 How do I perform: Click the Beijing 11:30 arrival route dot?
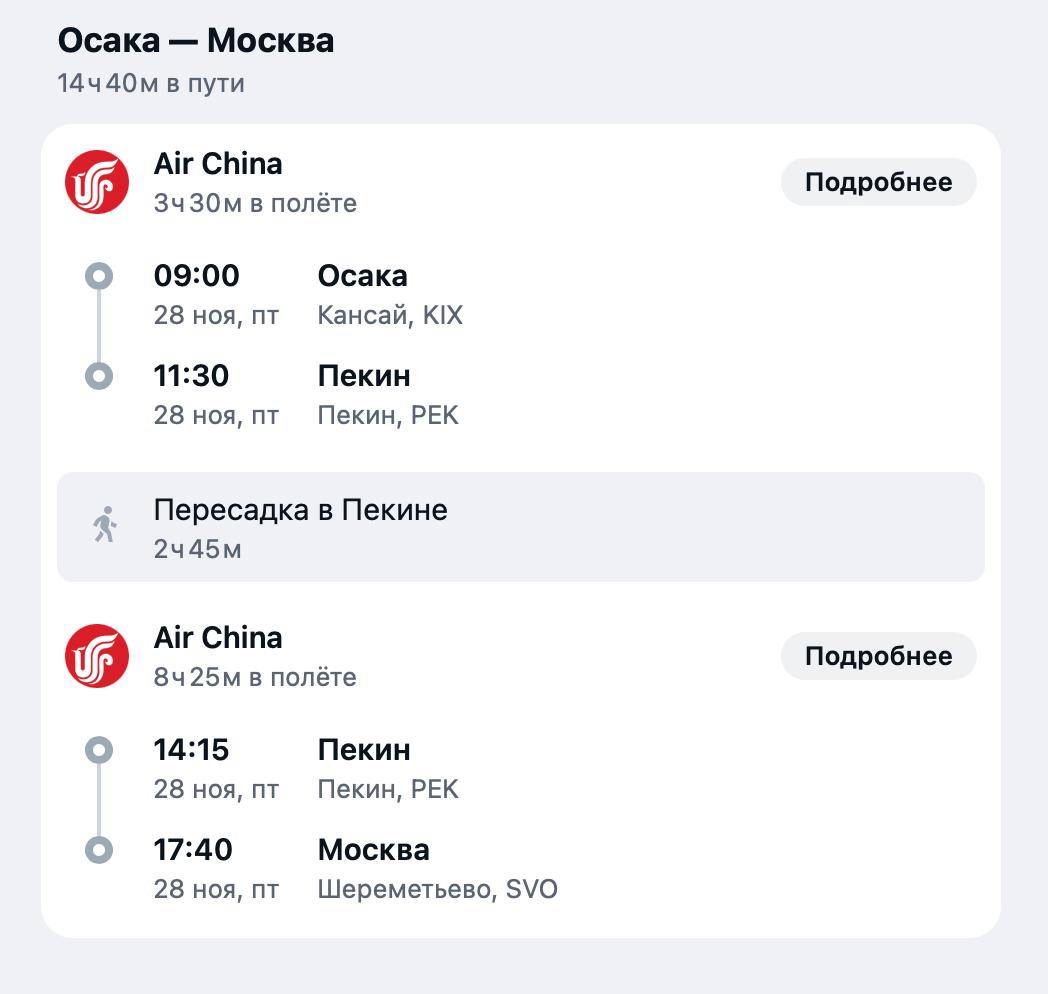[99, 376]
